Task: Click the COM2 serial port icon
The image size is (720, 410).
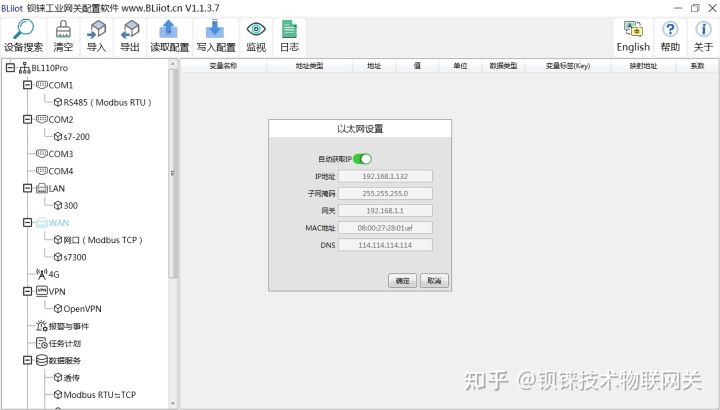Action: [x=42, y=119]
